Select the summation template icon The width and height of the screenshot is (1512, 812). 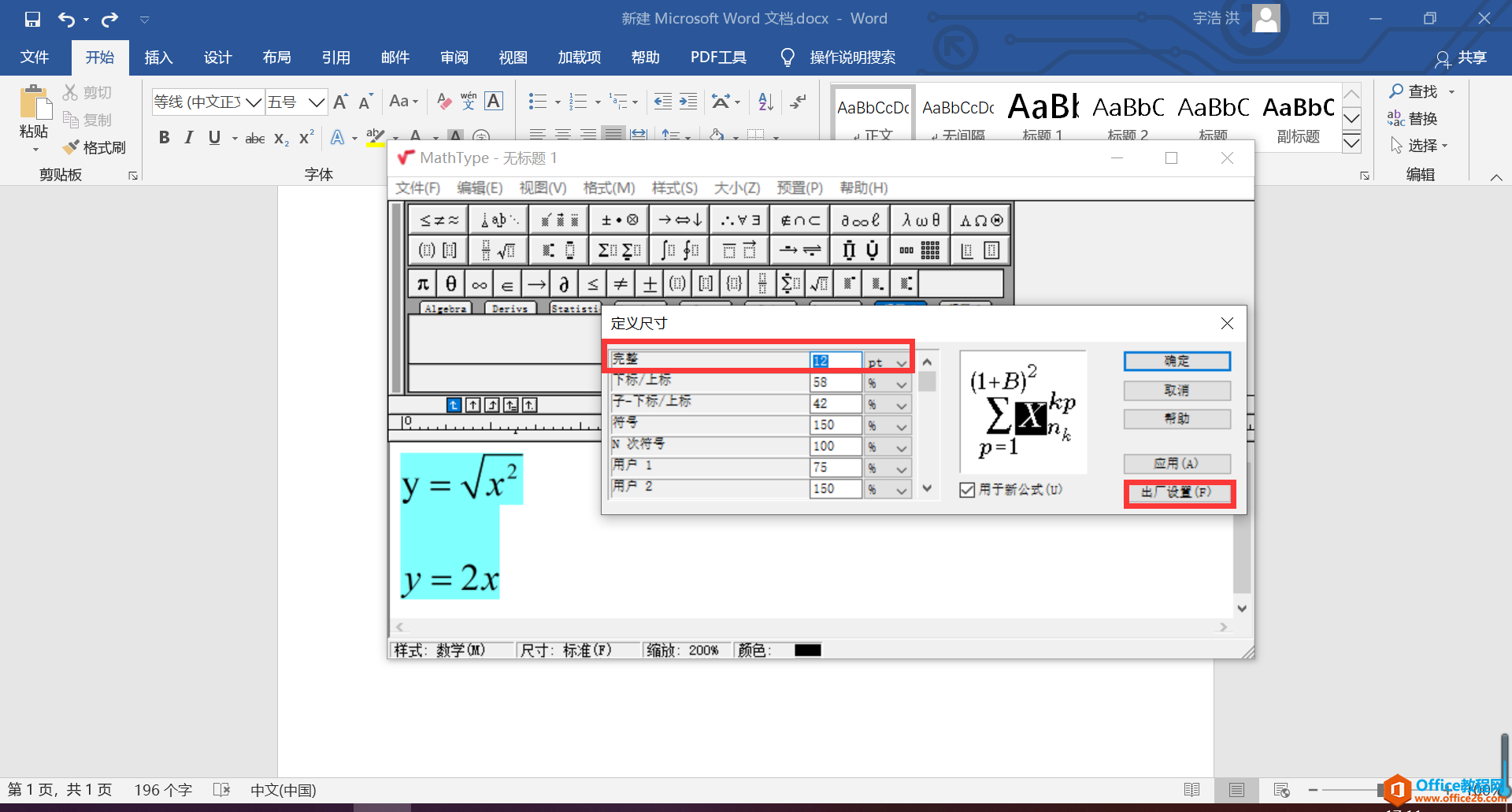(x=605, y=250)
